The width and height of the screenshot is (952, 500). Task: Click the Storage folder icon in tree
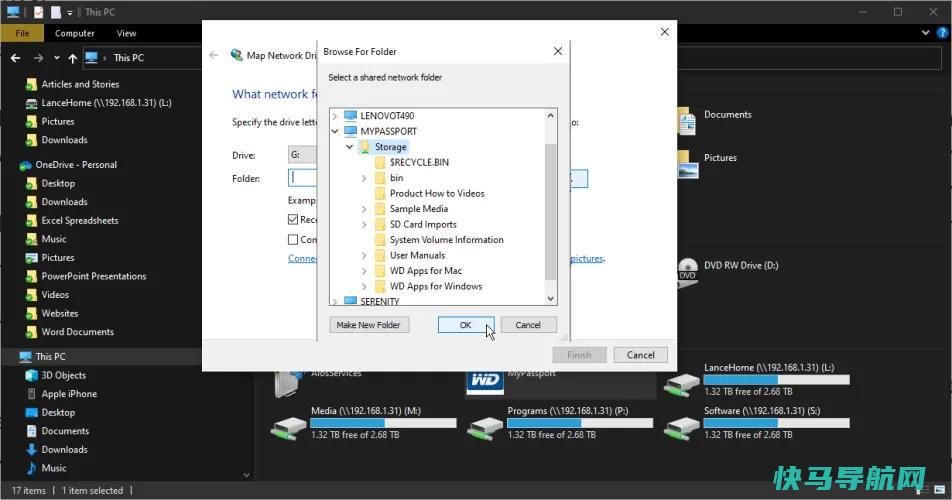[365, 147]
